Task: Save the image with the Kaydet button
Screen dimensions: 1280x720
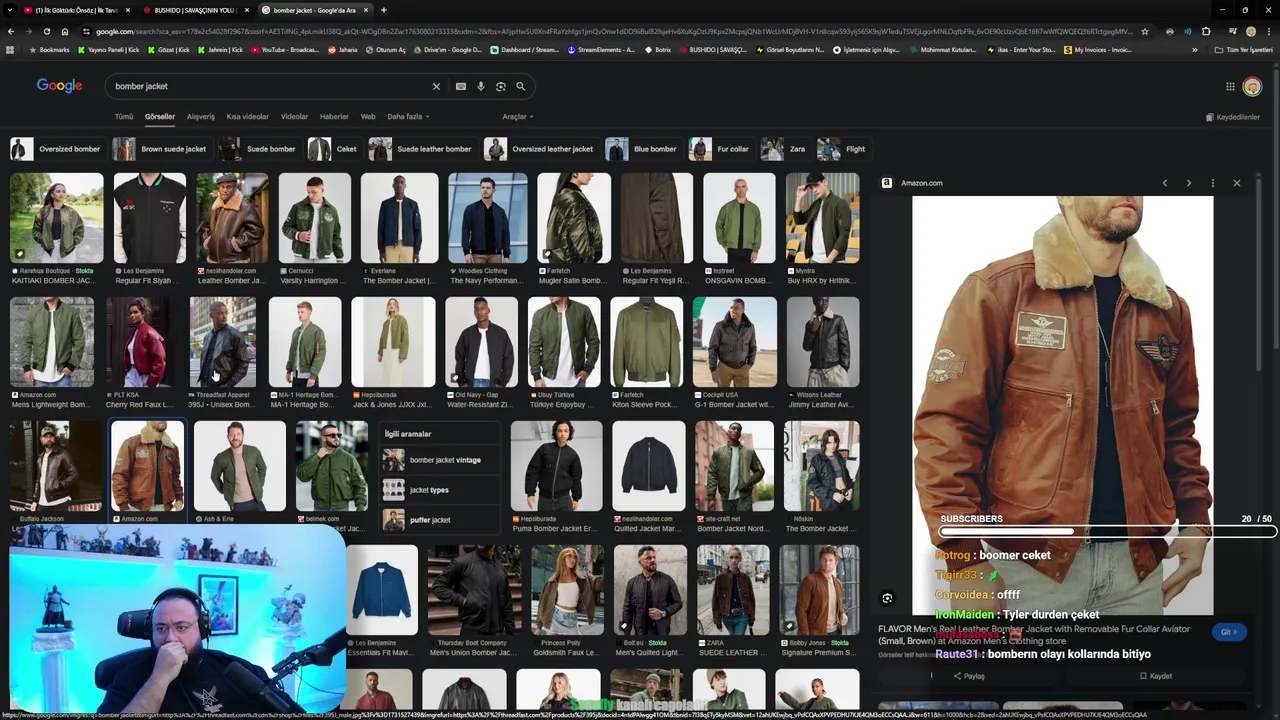Action: 1156,676
